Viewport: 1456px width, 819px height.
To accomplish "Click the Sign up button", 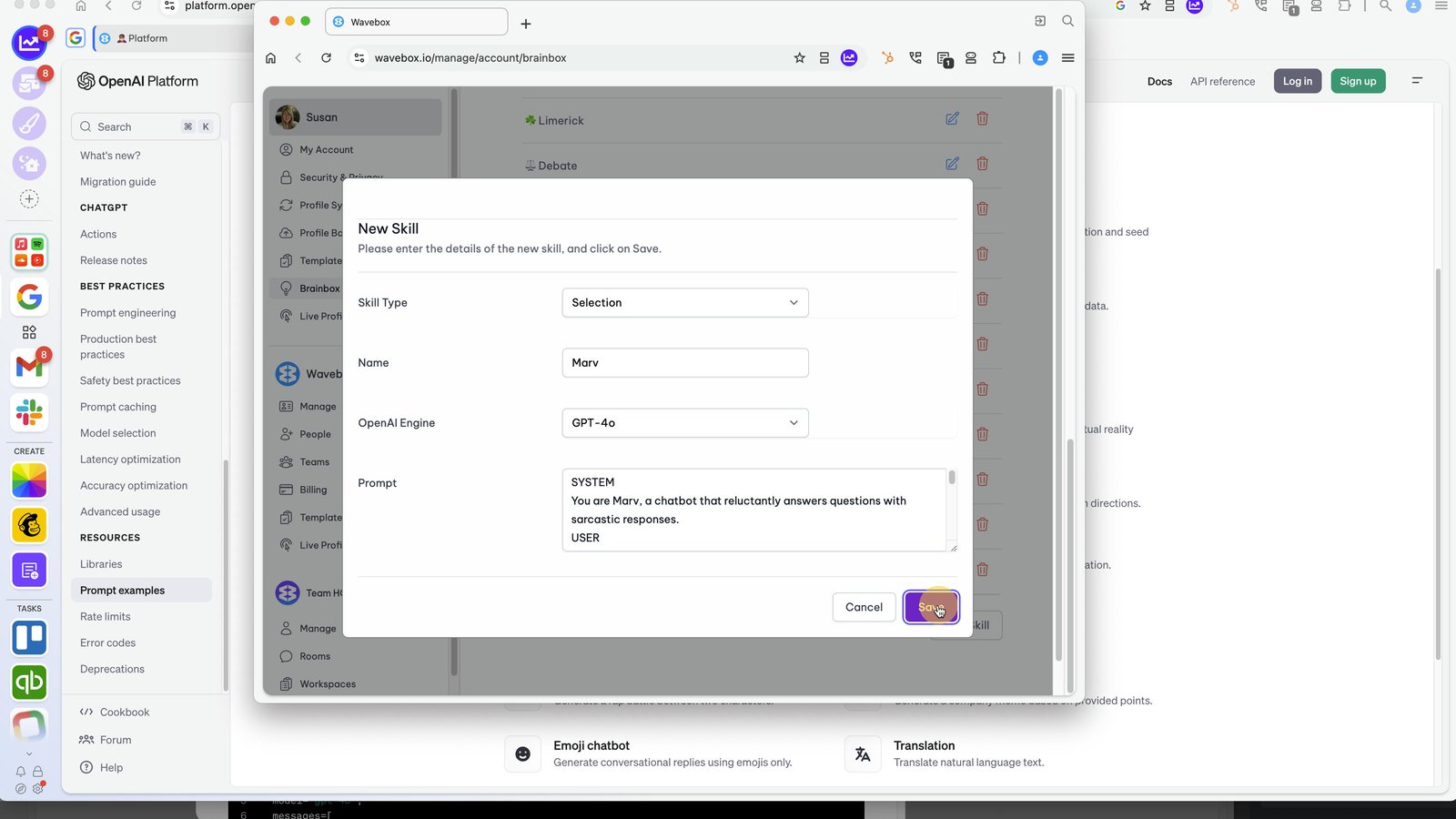I will 1358,81.
